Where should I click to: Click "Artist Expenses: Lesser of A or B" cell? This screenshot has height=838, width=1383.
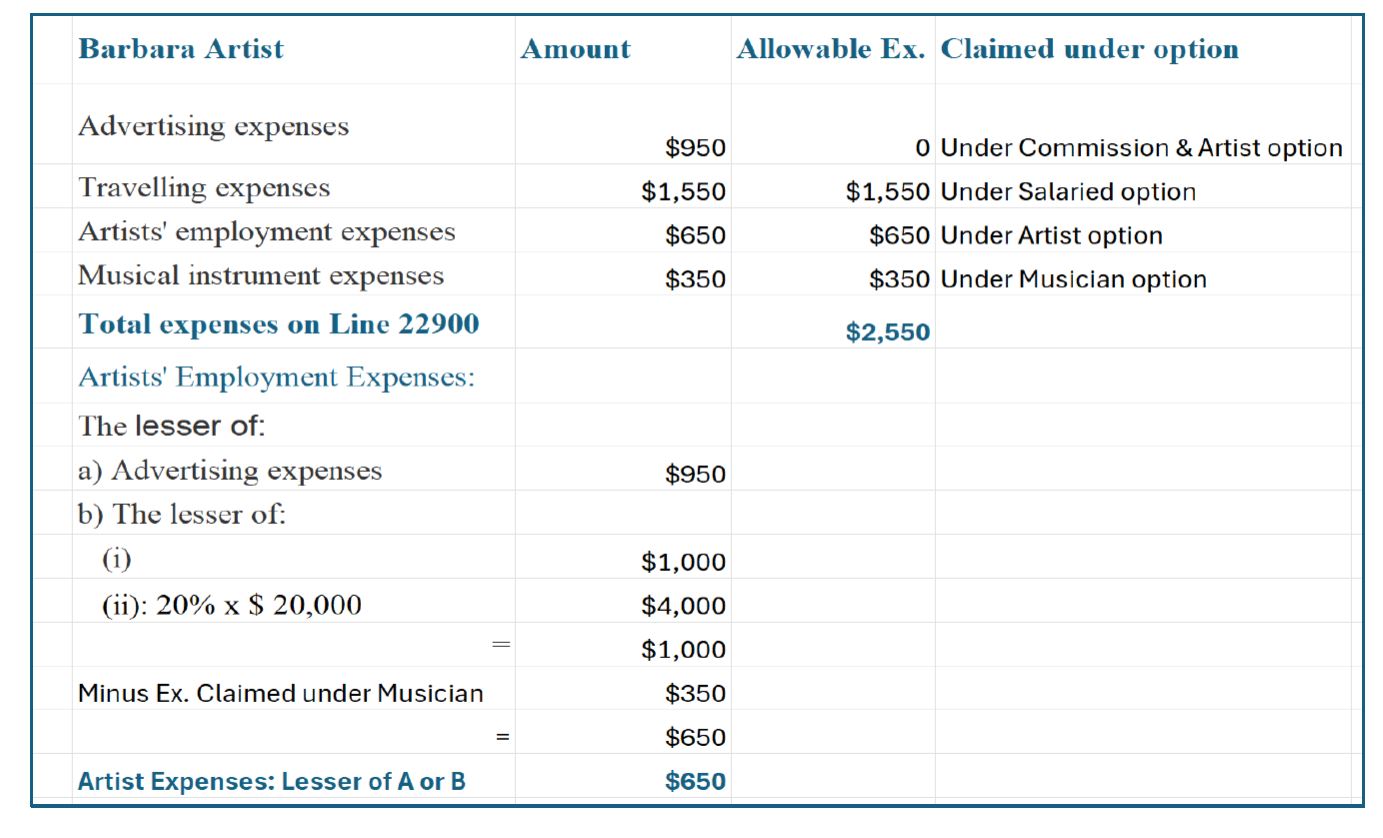pos(272,781)
